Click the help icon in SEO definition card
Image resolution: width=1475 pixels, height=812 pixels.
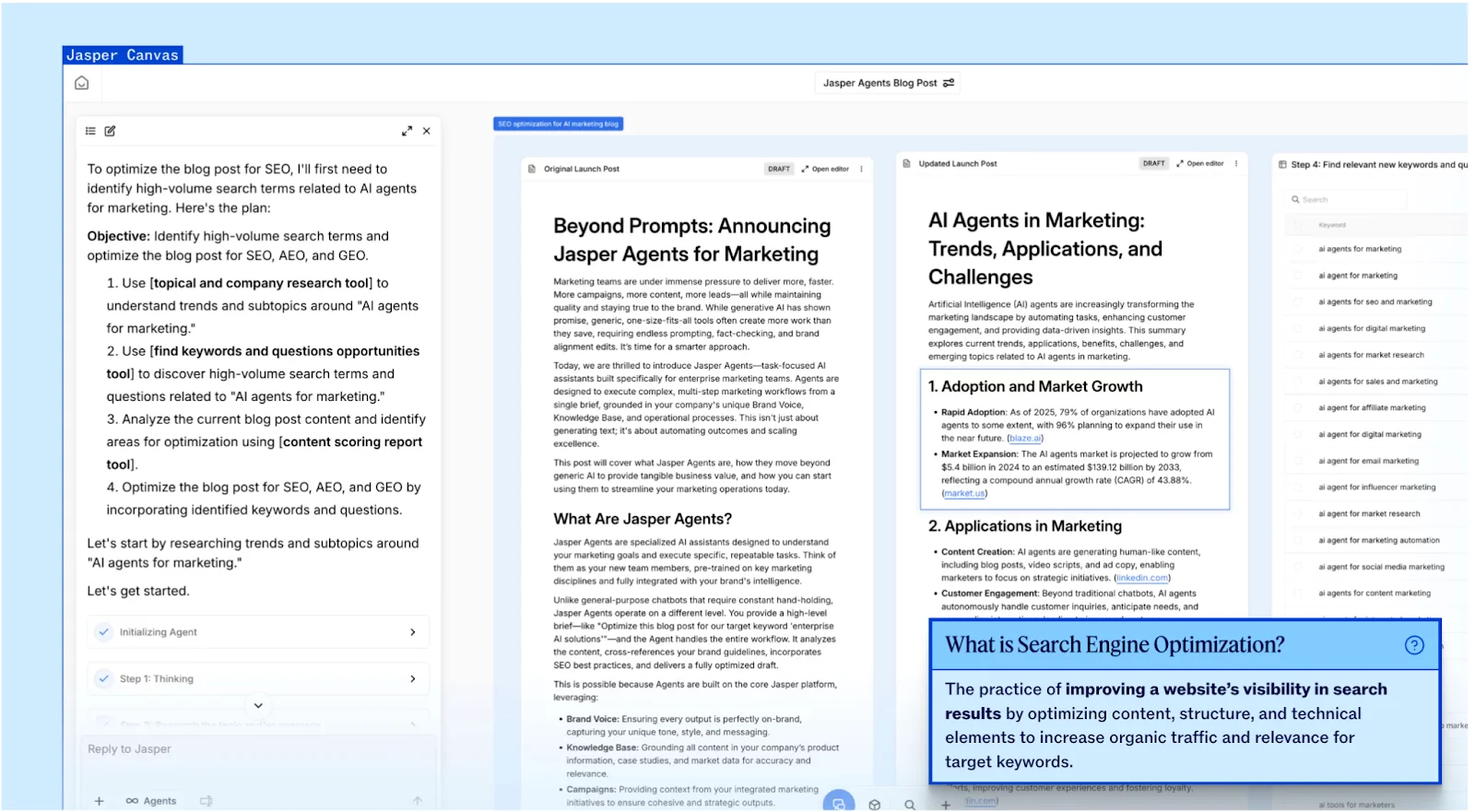coord(1414,645)
